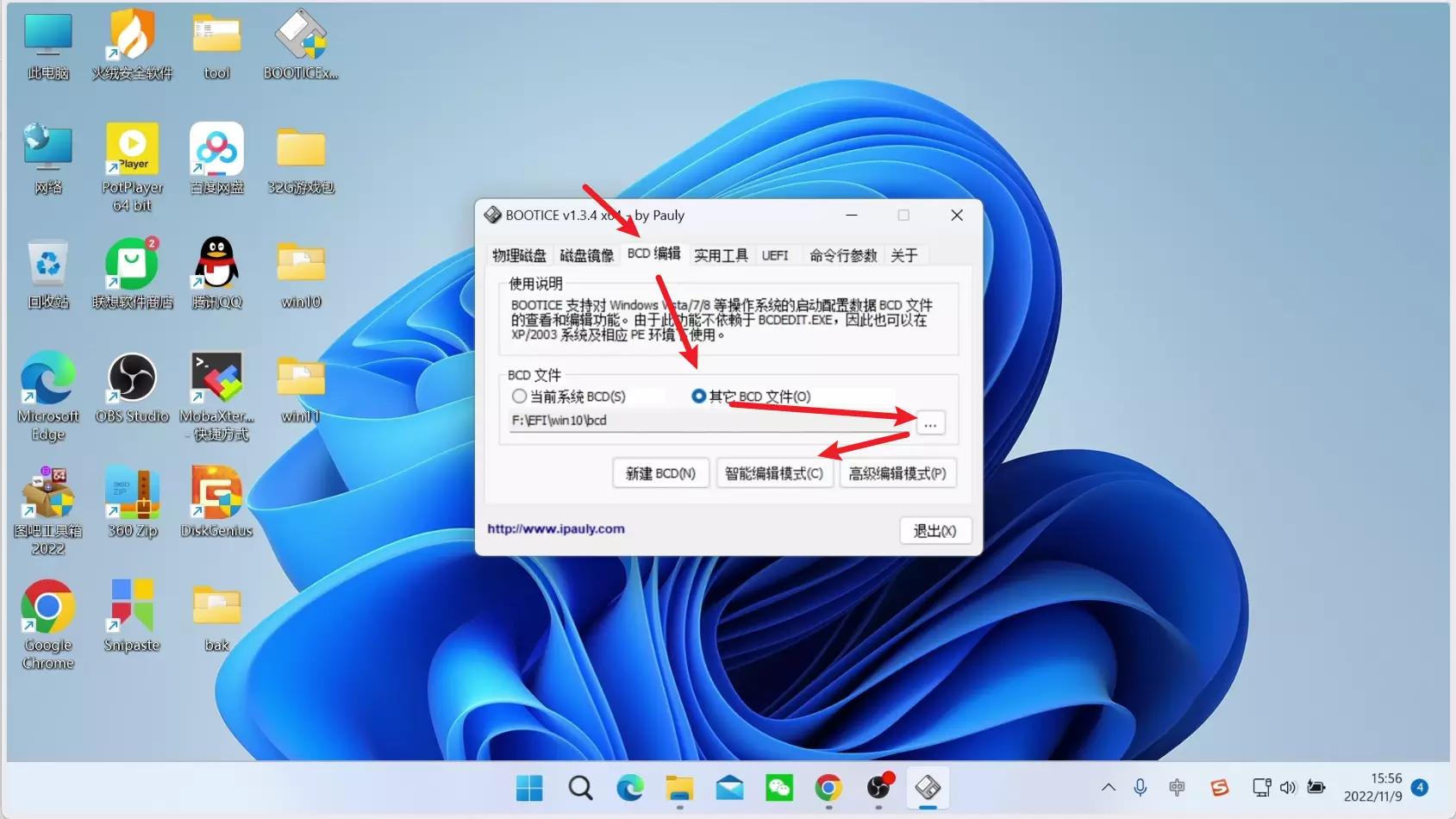This screenshot has width=1456, height=819.
Task: Select the 当前系统 BCD(S) radio button
Action: (520, 396)
